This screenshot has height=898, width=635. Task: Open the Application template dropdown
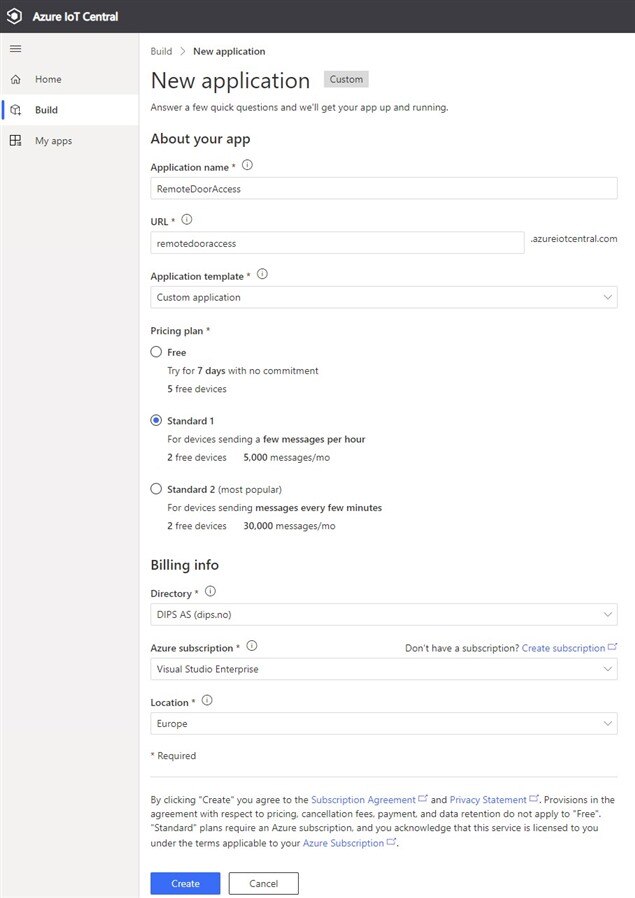384,297
